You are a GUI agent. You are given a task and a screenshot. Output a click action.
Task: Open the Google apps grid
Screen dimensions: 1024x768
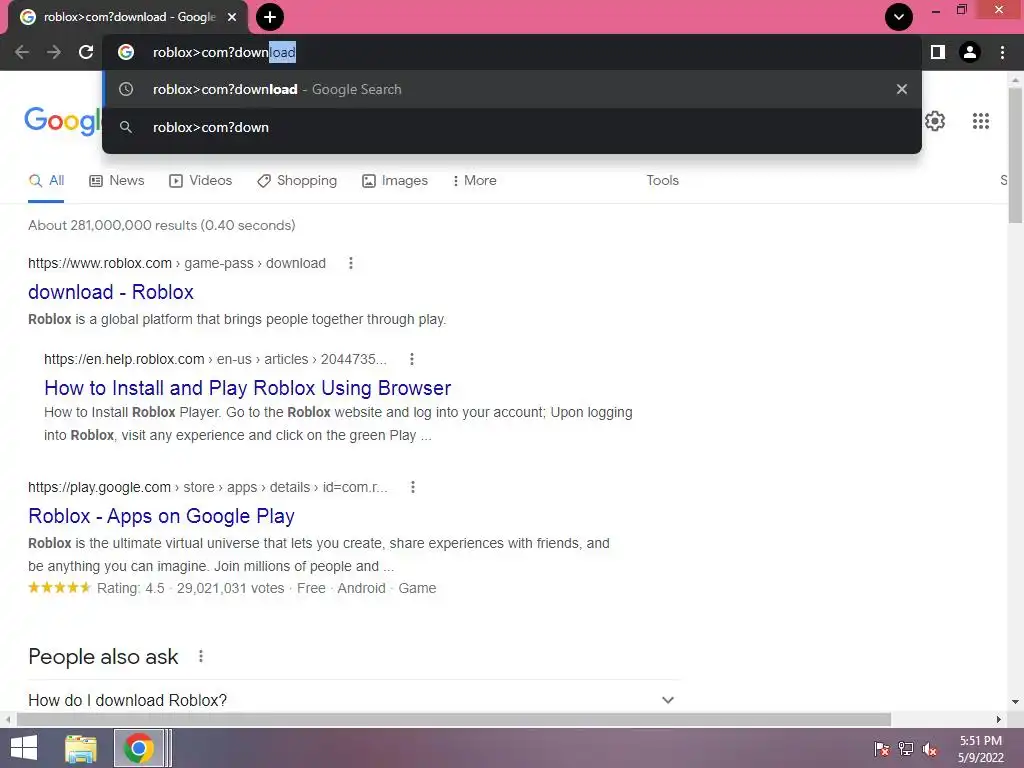pos(980,121)
